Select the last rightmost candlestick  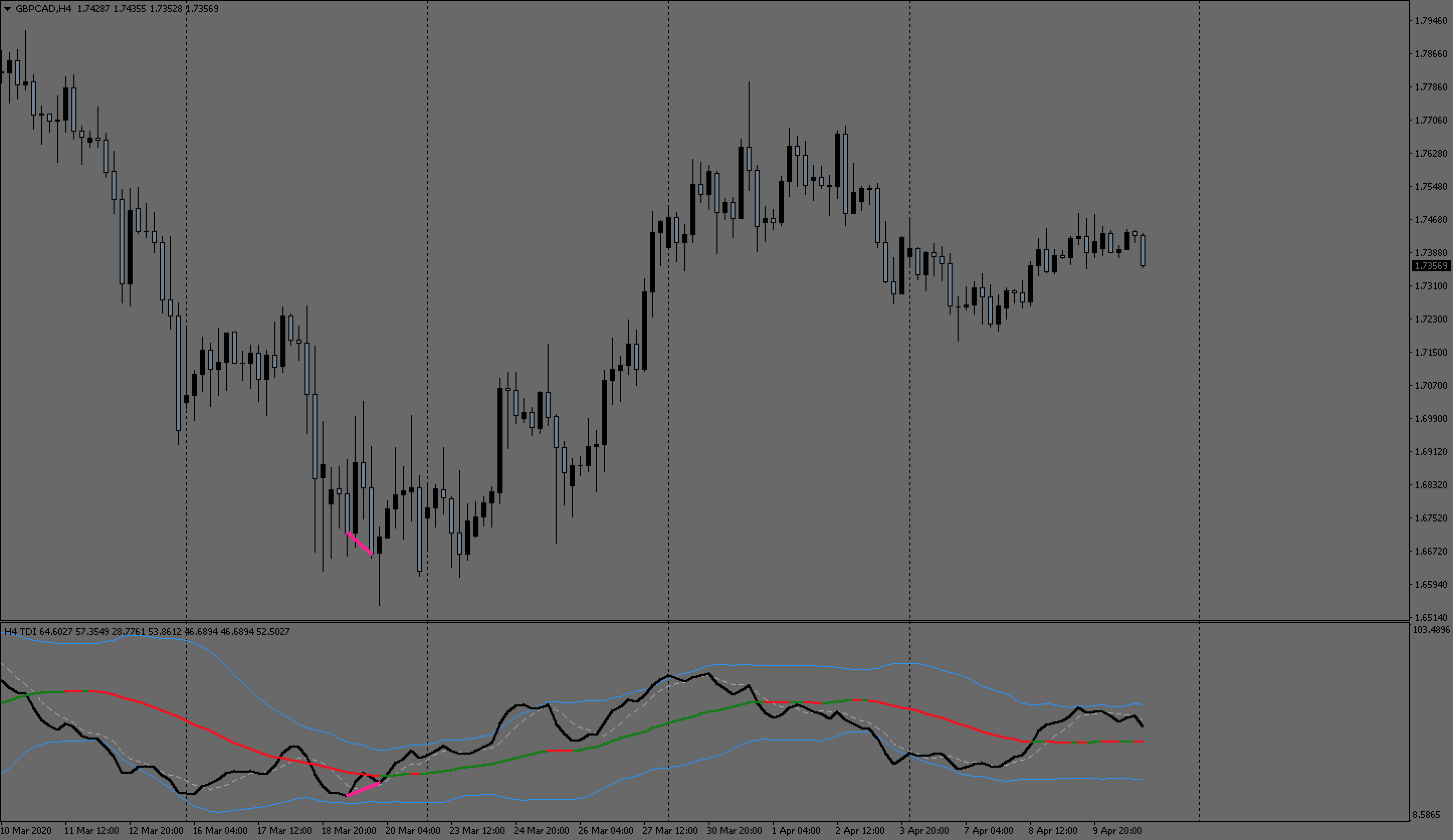(x=1143, y=250)
